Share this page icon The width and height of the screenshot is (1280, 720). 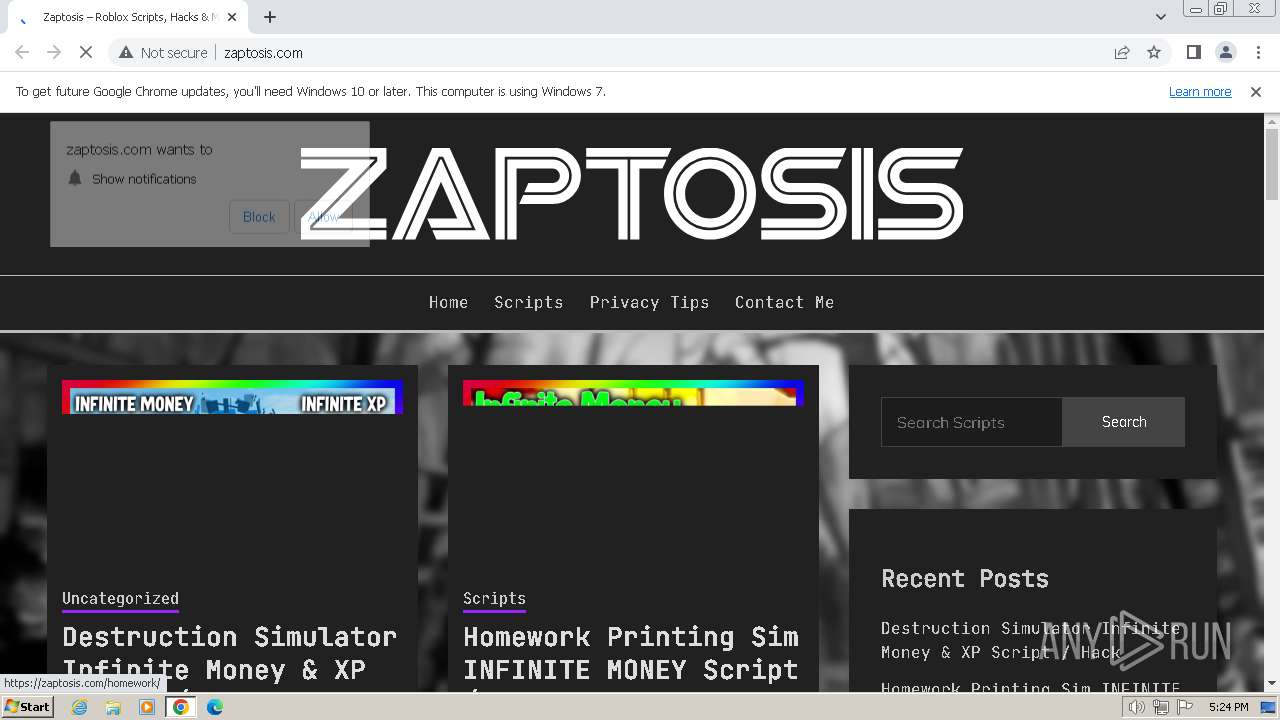coord(1122,53)
